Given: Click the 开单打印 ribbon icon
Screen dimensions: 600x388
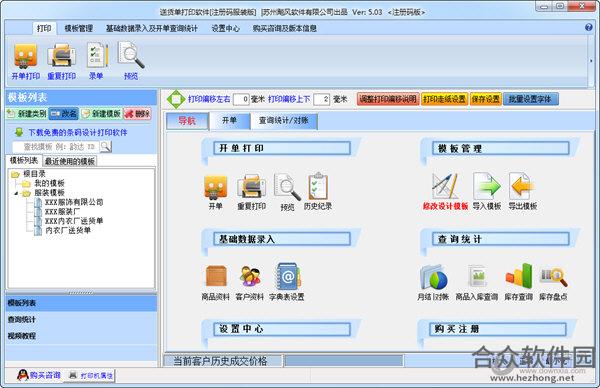Looking at the screenshot, I should 26,61.
